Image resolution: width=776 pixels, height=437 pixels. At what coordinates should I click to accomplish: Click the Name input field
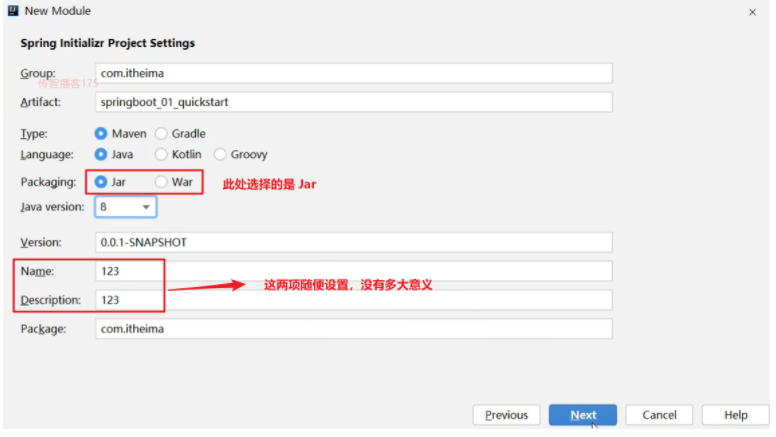point(354,271)
